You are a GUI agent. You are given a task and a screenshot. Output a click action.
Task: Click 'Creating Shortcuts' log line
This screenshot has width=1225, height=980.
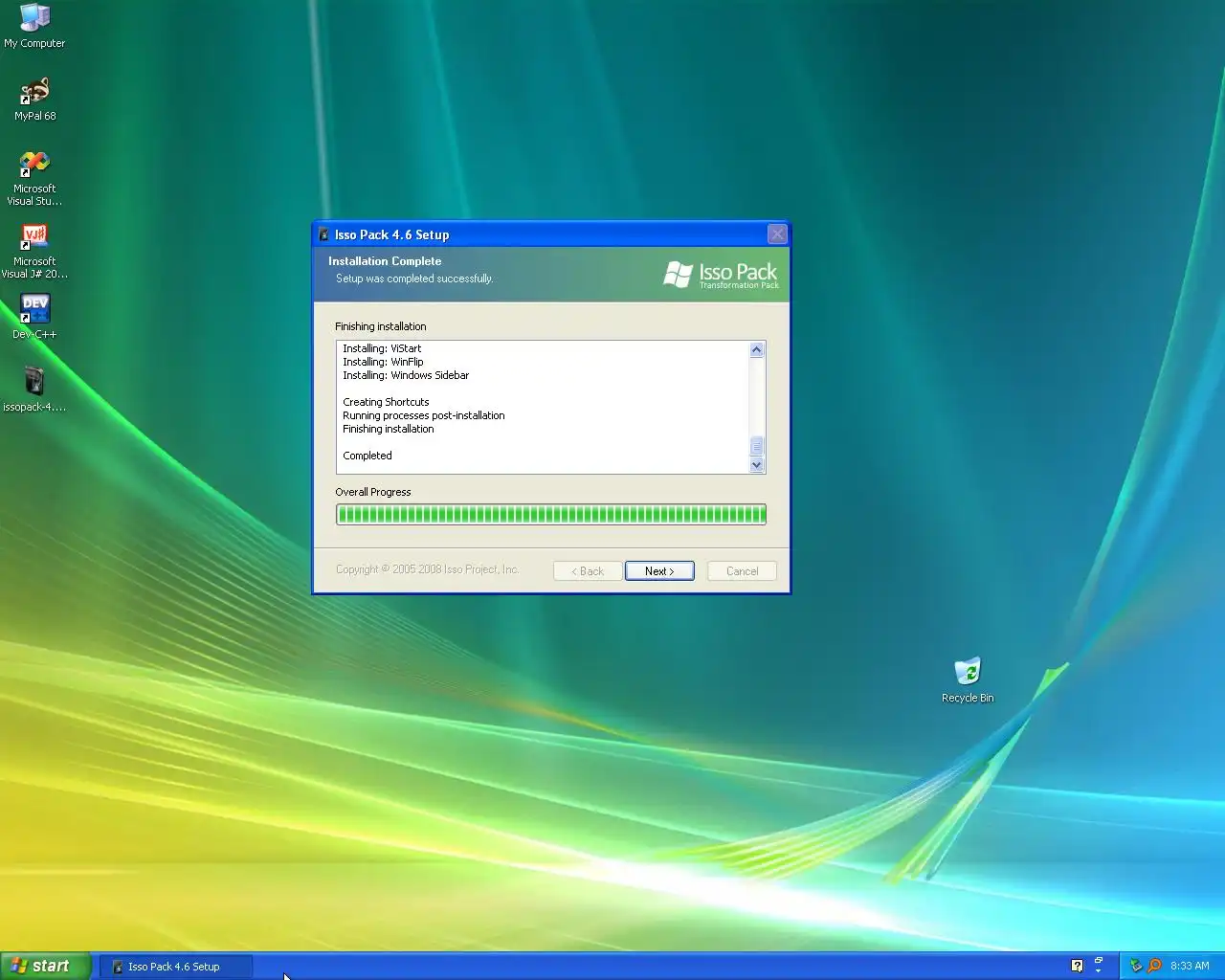coord(386,402)
